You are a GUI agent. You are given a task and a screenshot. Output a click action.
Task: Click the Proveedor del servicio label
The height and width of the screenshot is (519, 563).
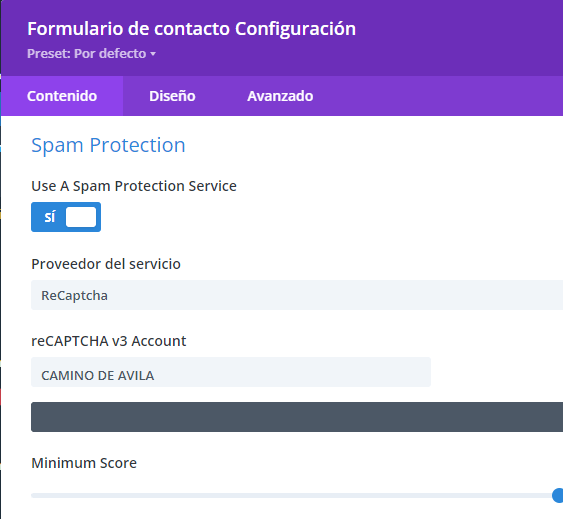106,264
